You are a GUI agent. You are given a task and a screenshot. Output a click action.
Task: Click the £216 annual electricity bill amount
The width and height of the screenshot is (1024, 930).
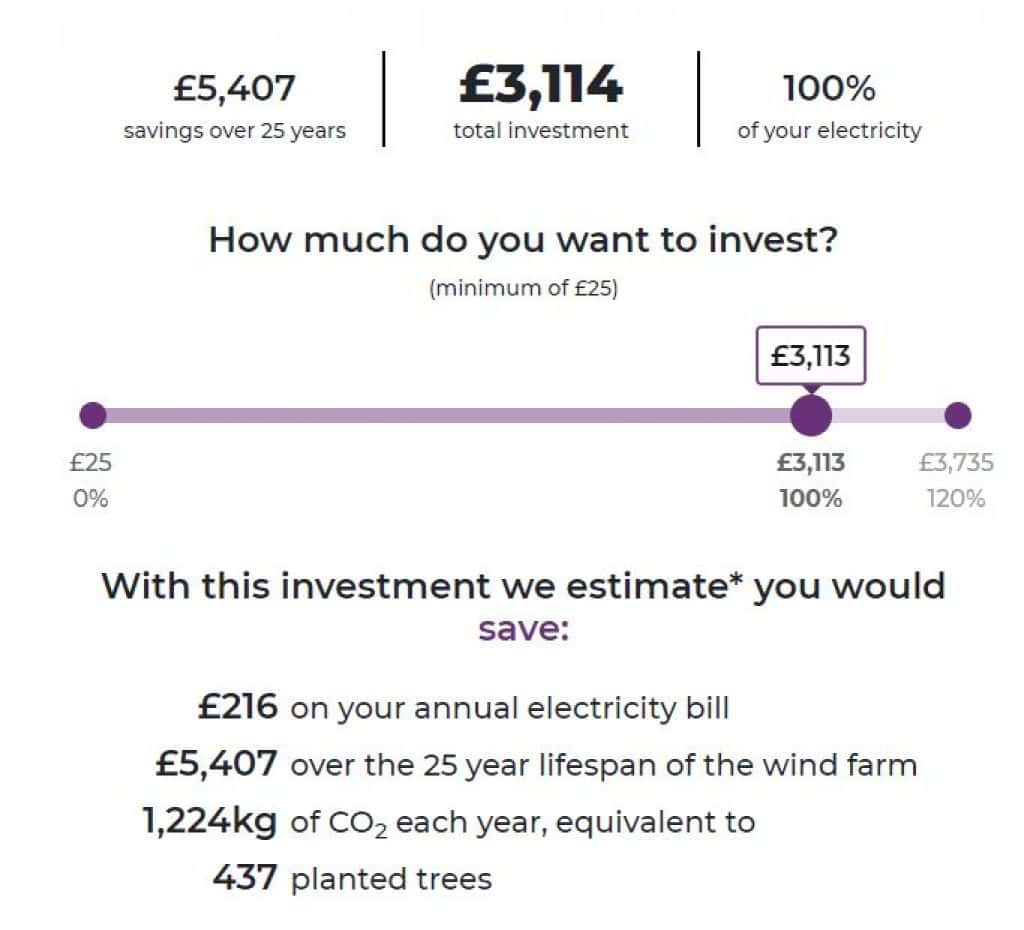(x=238, y=707)
